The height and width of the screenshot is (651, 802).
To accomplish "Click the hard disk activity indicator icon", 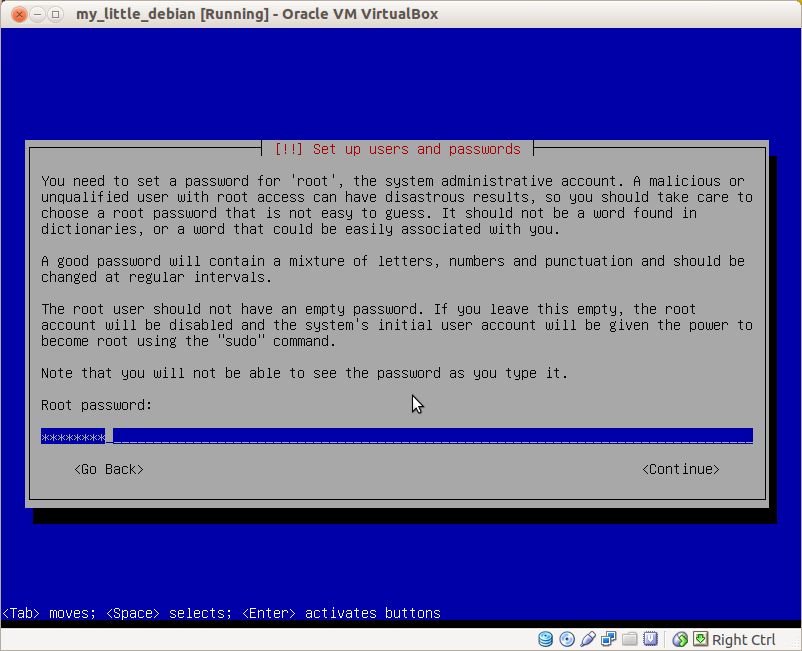I will click(545, 639).
